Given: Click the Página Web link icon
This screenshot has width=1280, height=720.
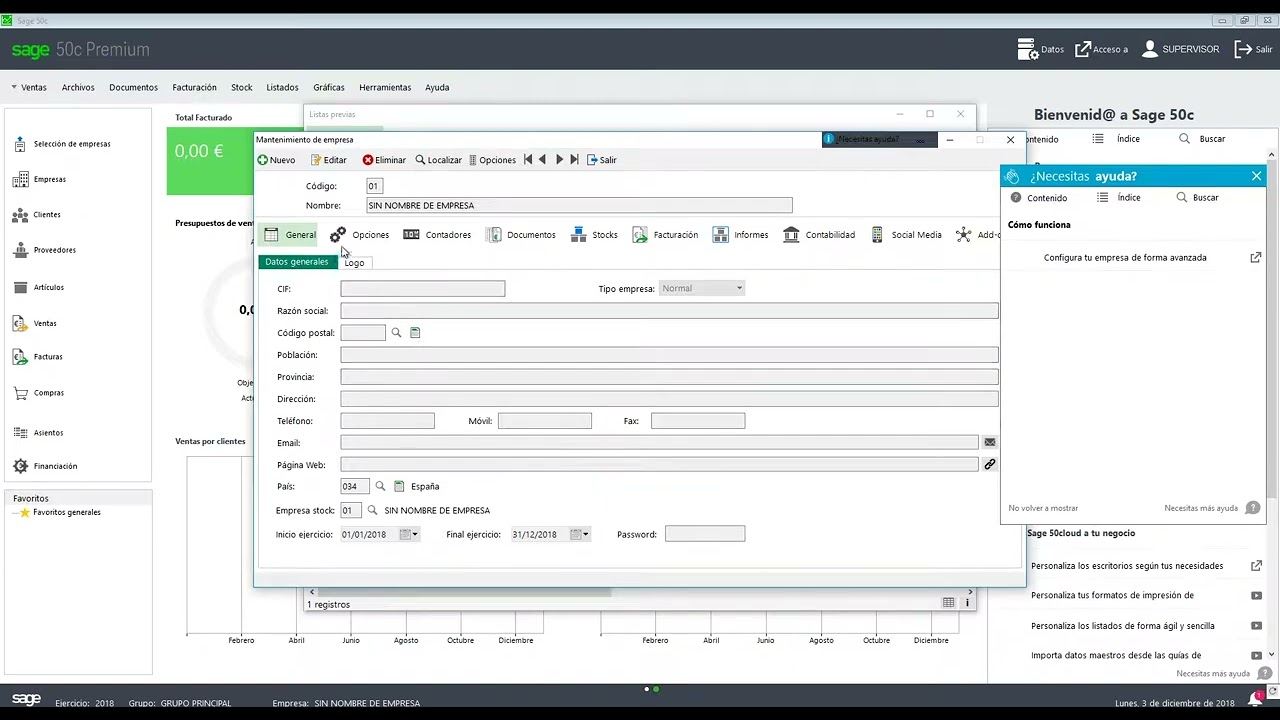Looking at the screenshot, I should coord(989,464).
